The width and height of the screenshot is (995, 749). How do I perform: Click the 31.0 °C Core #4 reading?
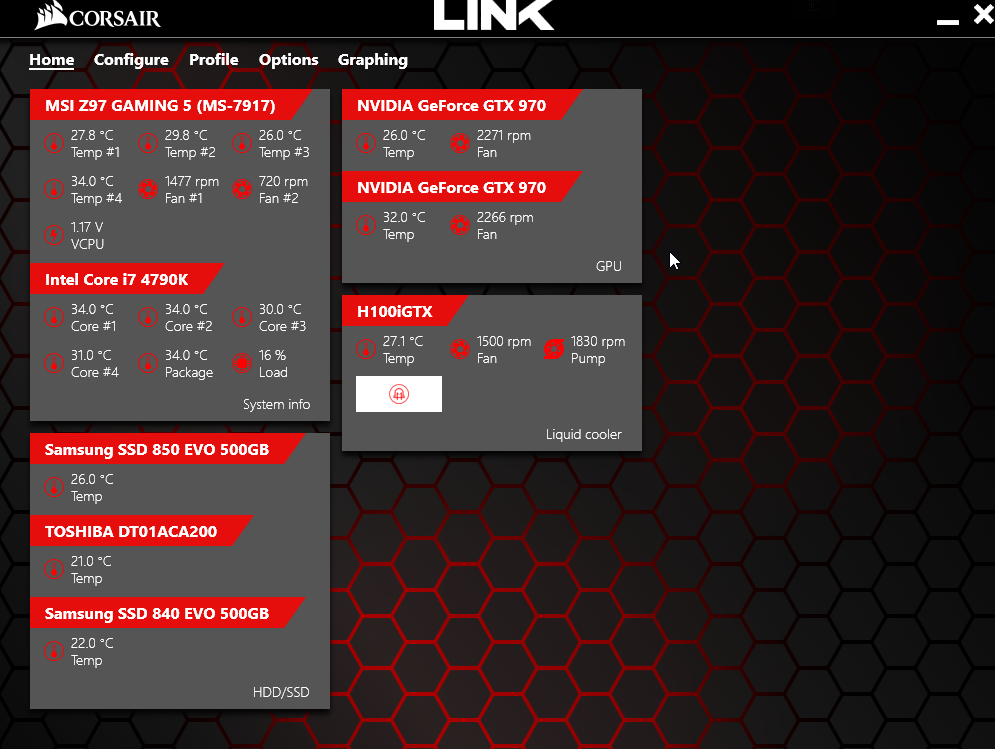pyautogui.click(x=95, y=364)
